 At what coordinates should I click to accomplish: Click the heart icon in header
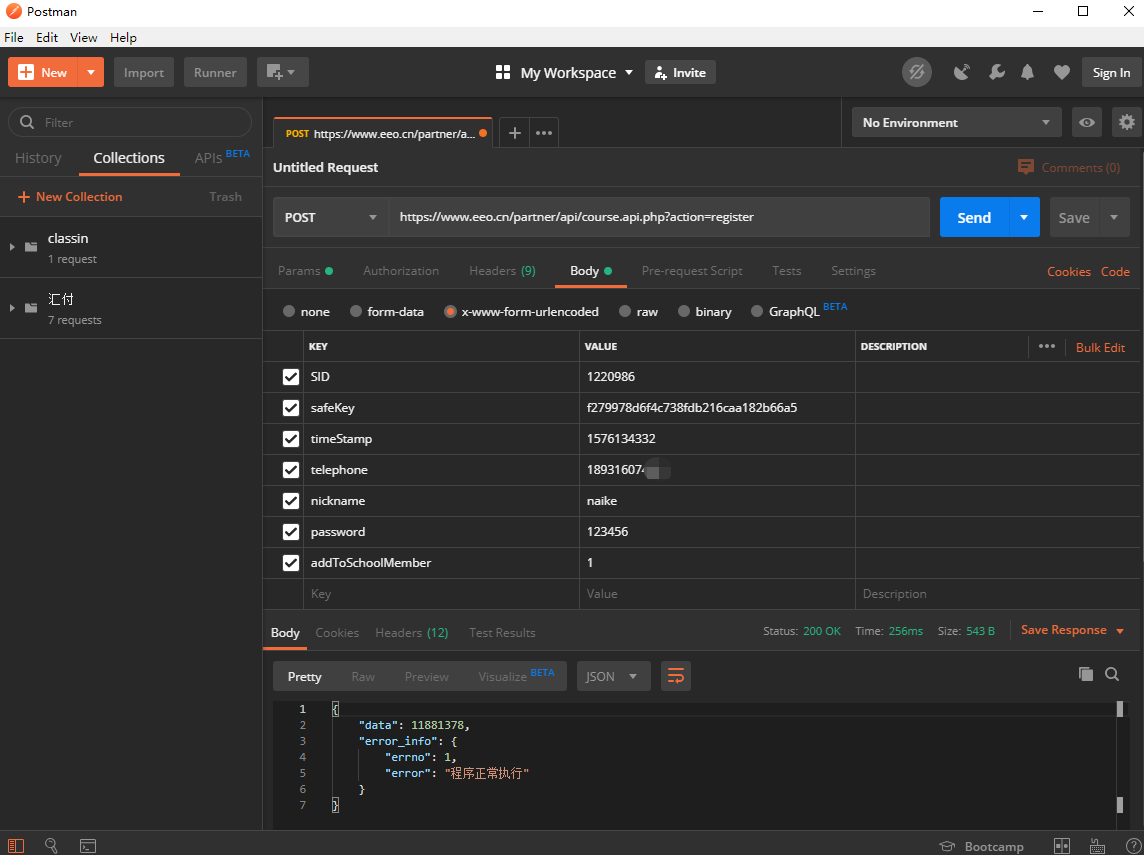pos(1062,72)
